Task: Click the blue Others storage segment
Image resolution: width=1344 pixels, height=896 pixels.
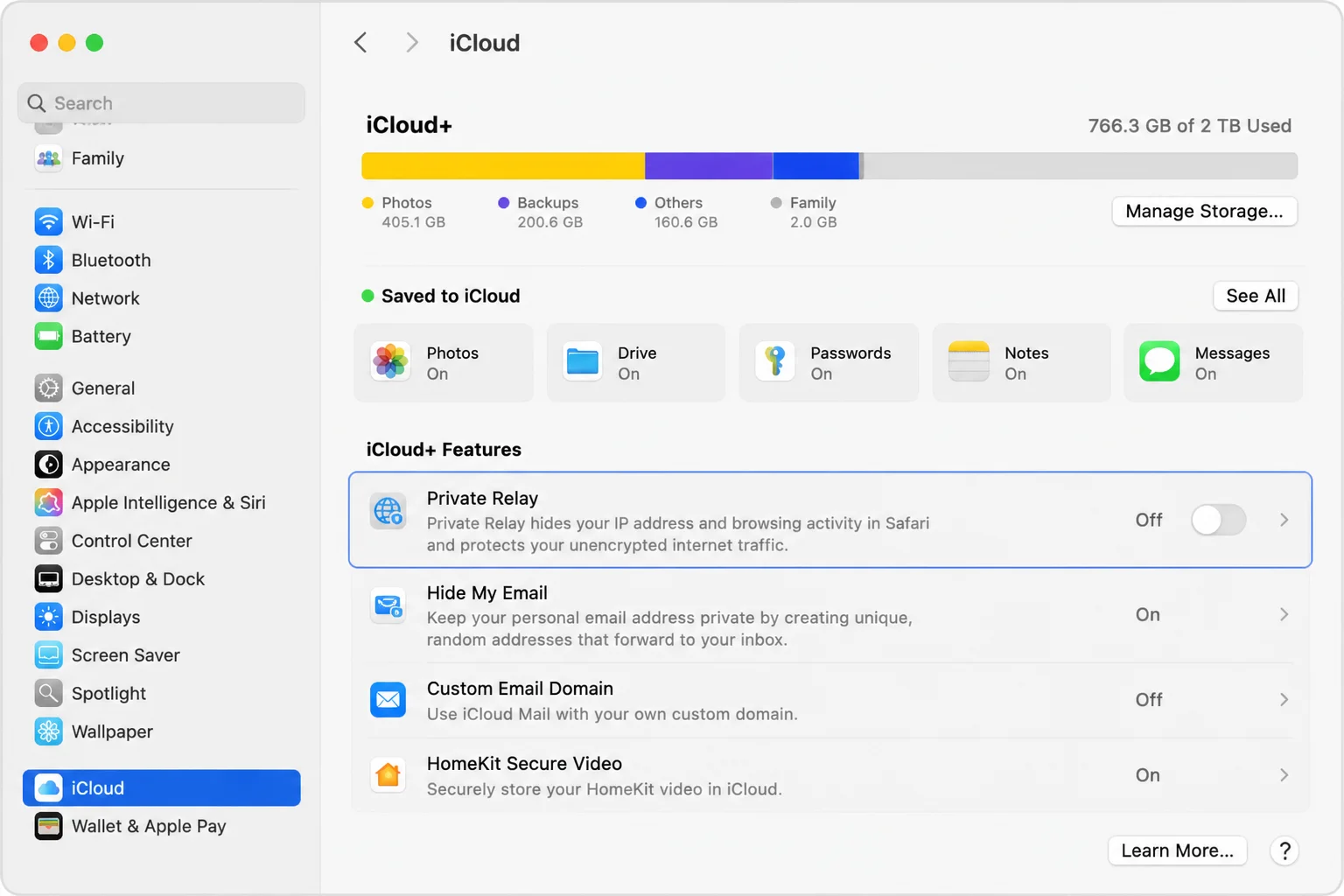Action: click(x=815, y=166)
